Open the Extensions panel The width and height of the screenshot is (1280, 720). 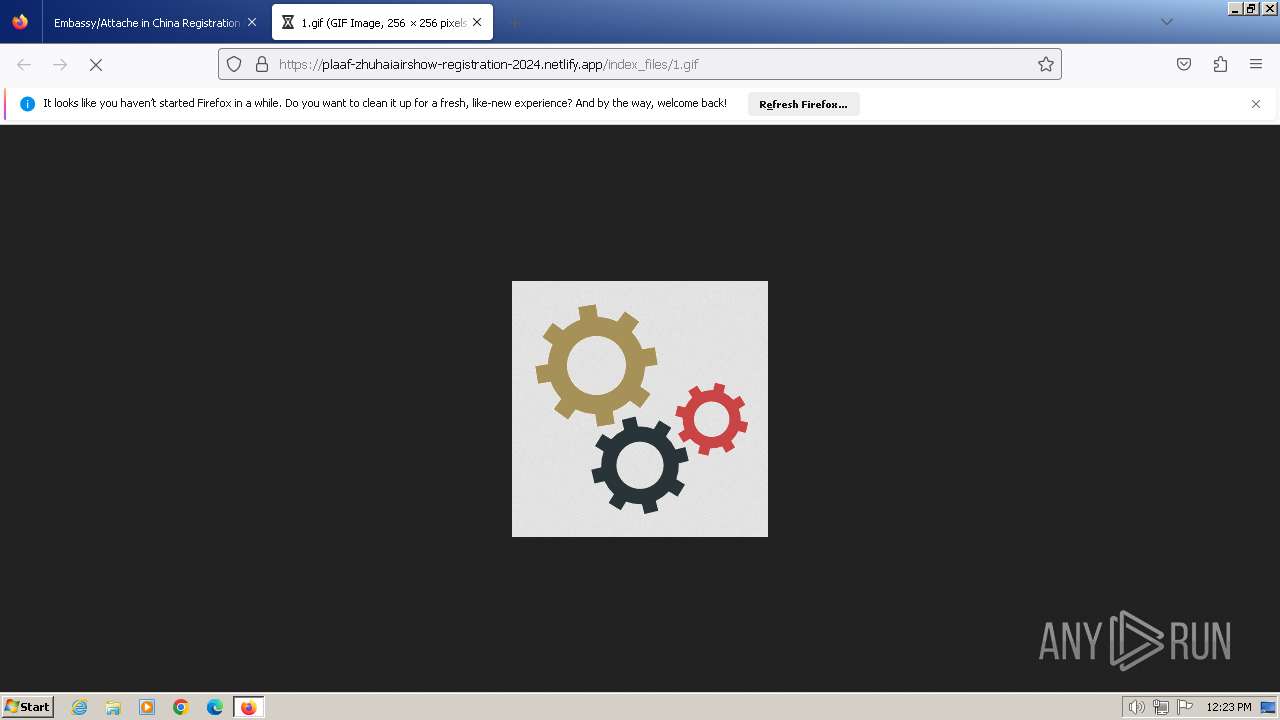pyautogui.click(x=1220, y=64)
